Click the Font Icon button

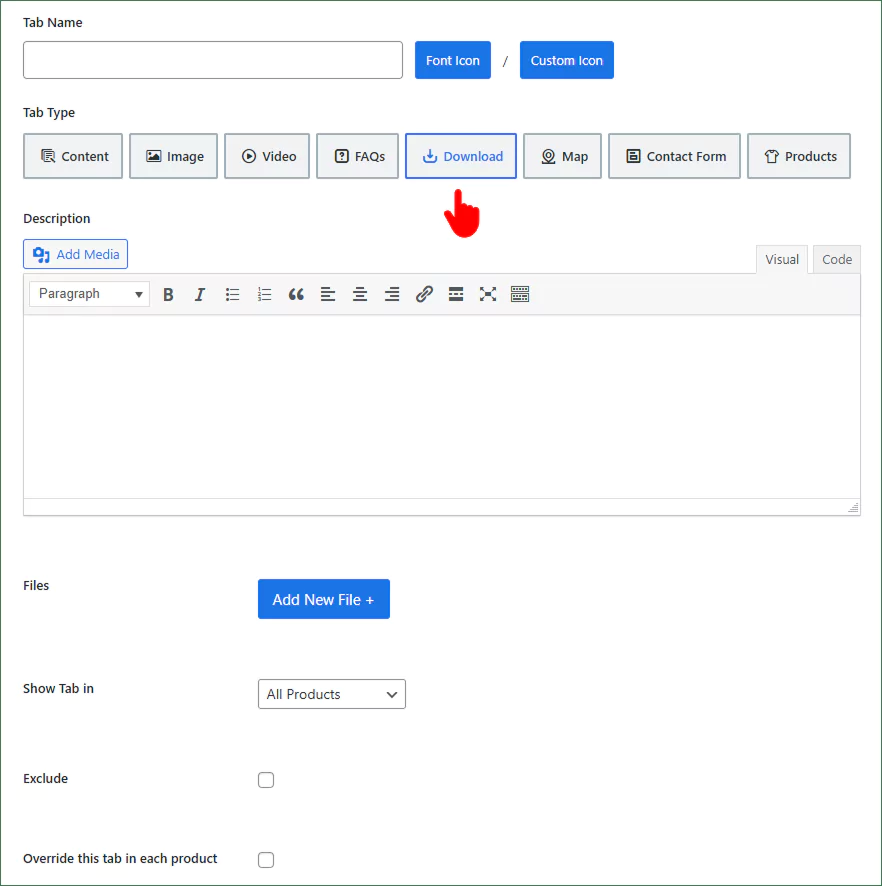click(x=453, y=60)
